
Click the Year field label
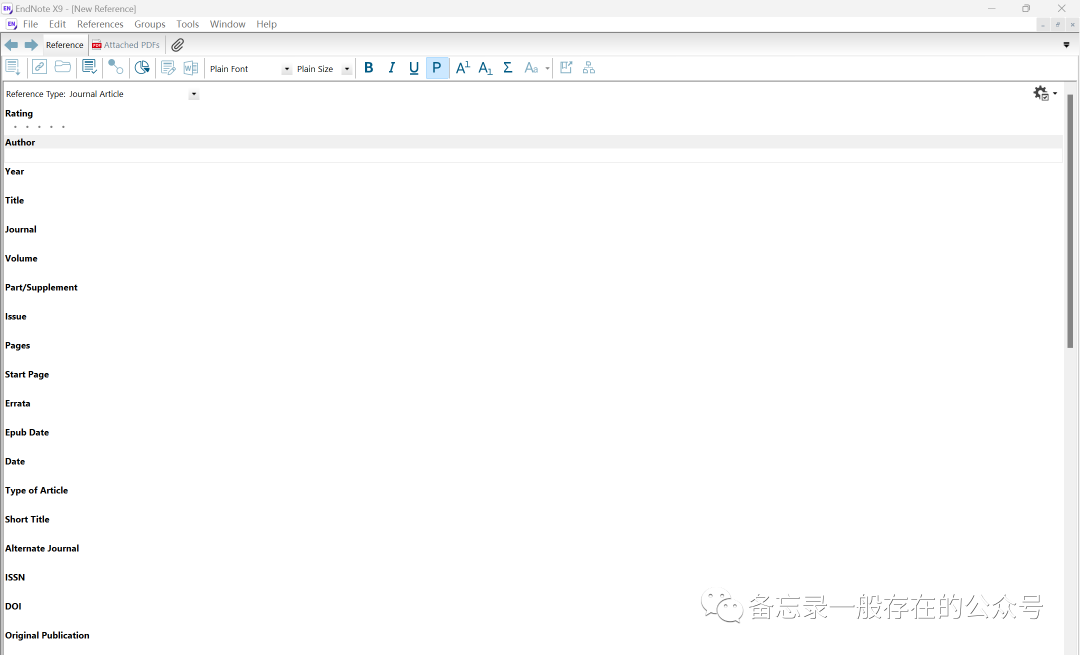14,171
